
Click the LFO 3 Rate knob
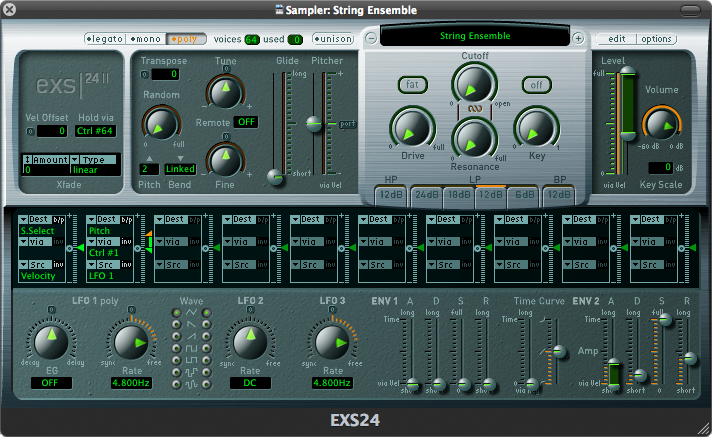coord(332,342)
